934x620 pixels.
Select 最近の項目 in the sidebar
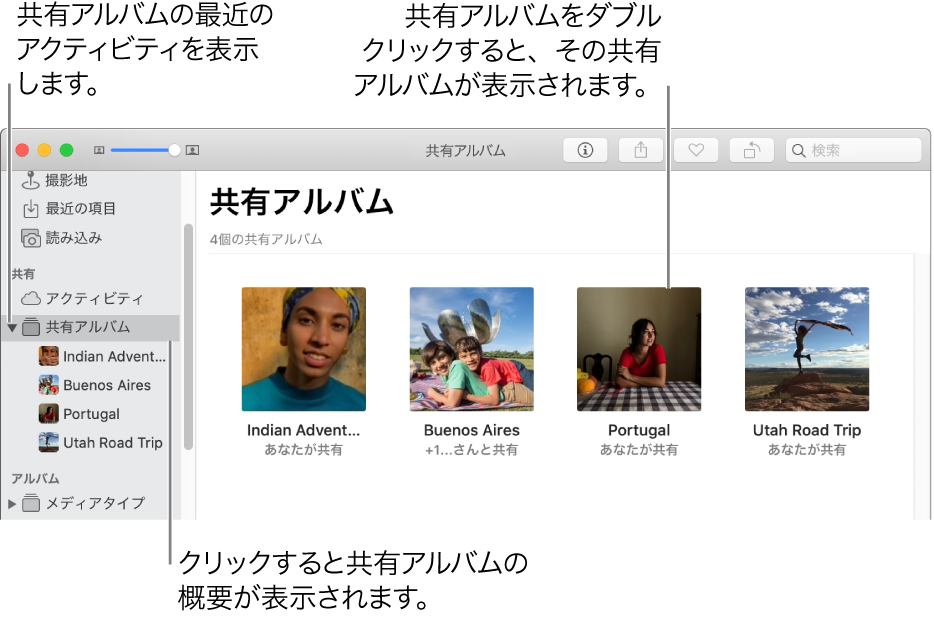point(80,209)
